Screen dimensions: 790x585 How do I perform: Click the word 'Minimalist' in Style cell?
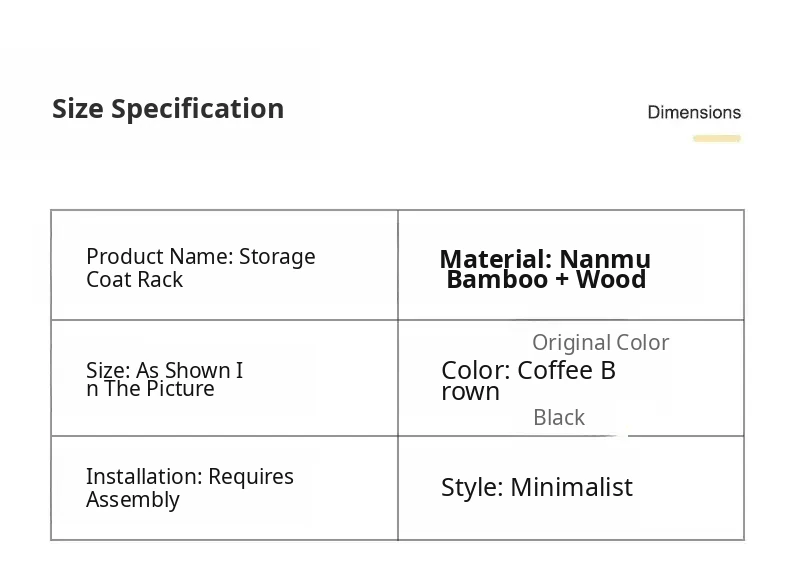click(571, 487)
